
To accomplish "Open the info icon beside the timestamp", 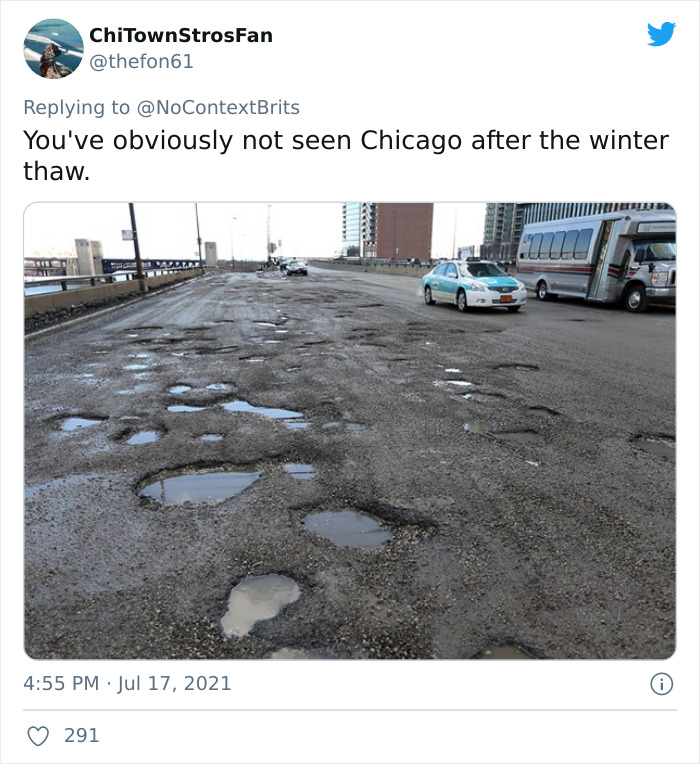I will [x=662, y=684].
